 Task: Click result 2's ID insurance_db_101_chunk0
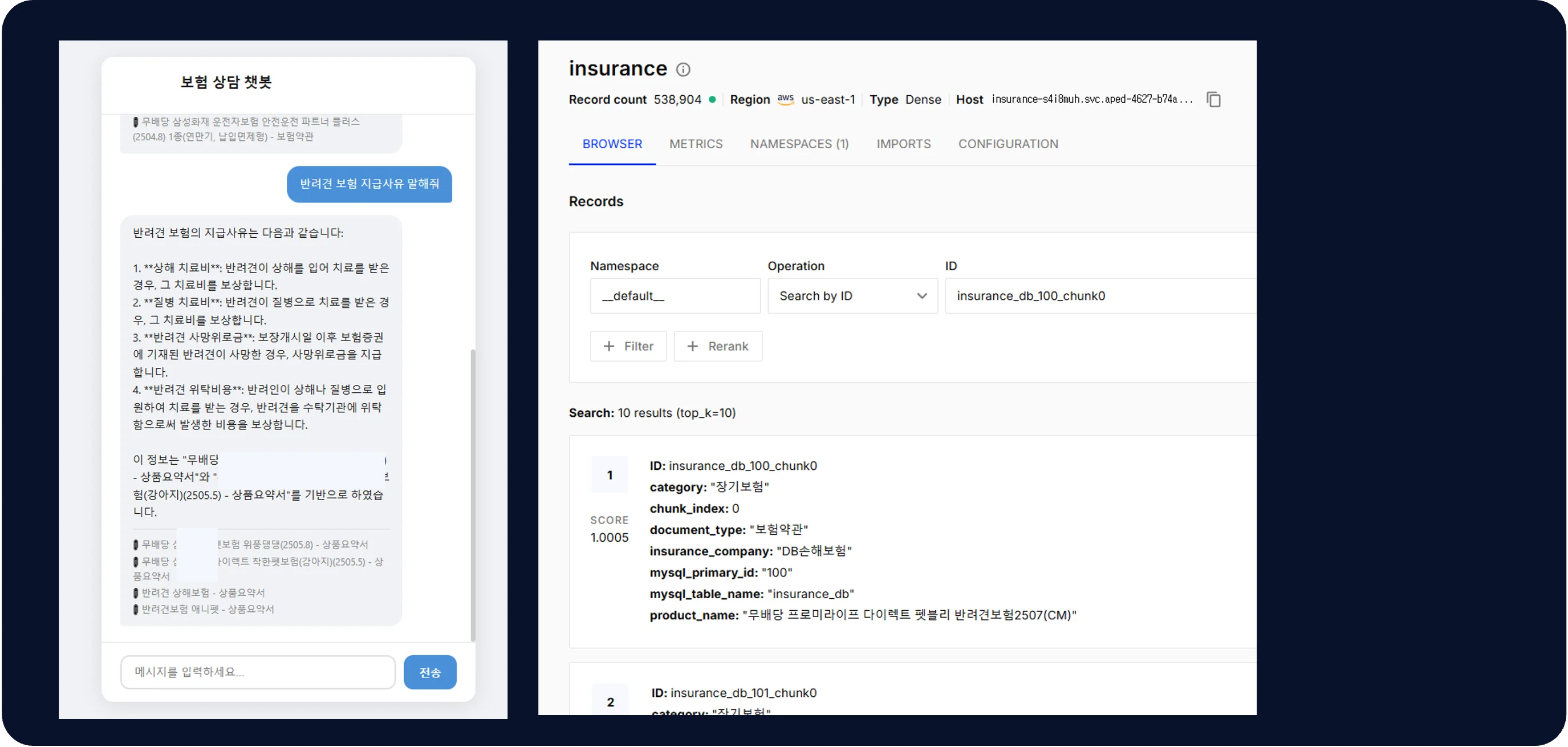tap(743, 693)
